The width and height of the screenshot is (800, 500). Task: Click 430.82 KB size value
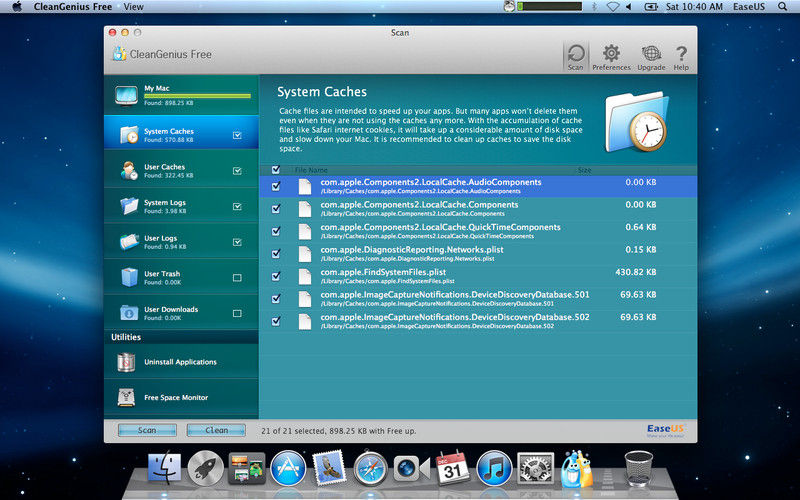[636, 272]
